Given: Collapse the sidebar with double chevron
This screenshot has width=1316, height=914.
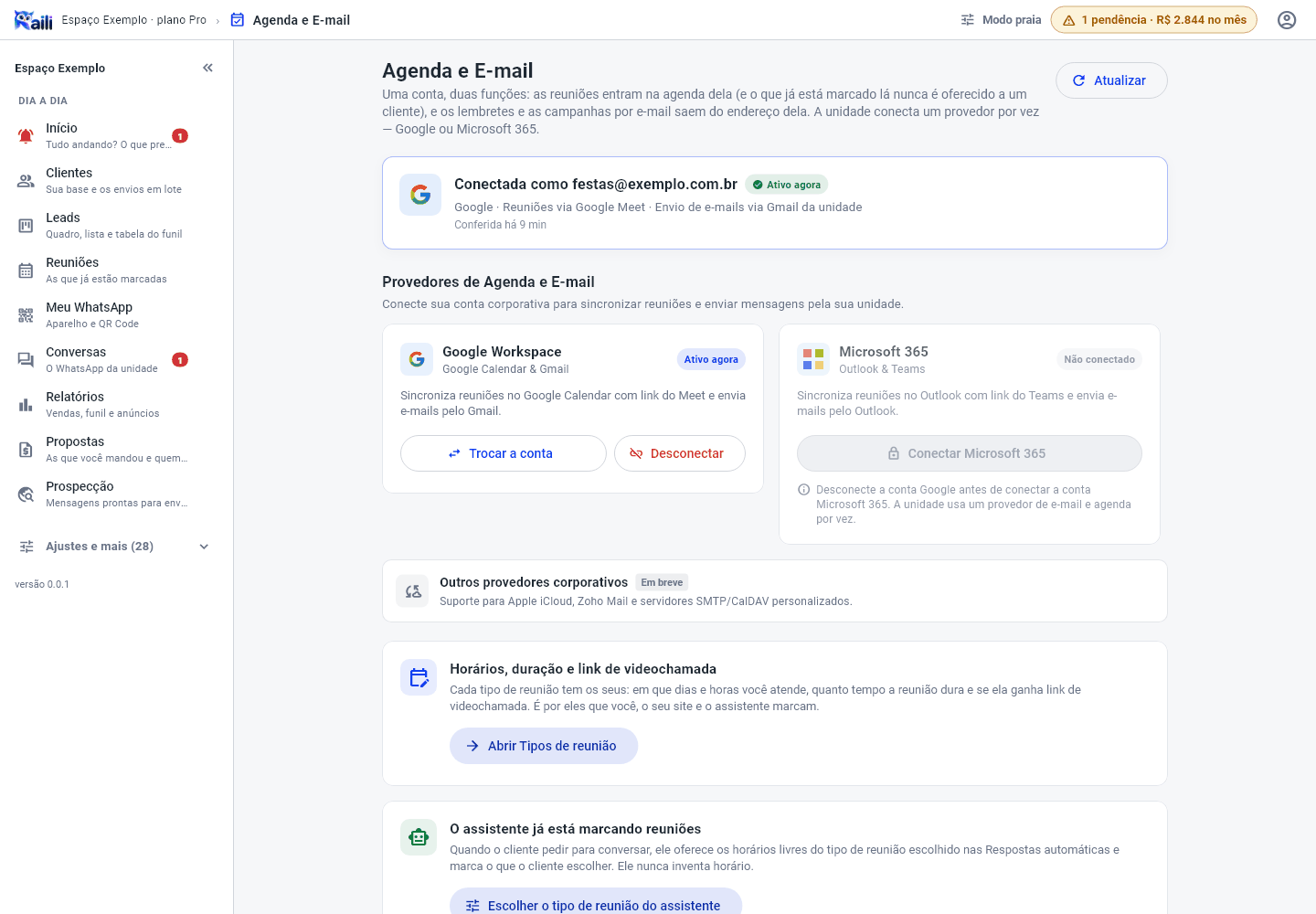Looking at the screenshot, I should tap(207, 68).
